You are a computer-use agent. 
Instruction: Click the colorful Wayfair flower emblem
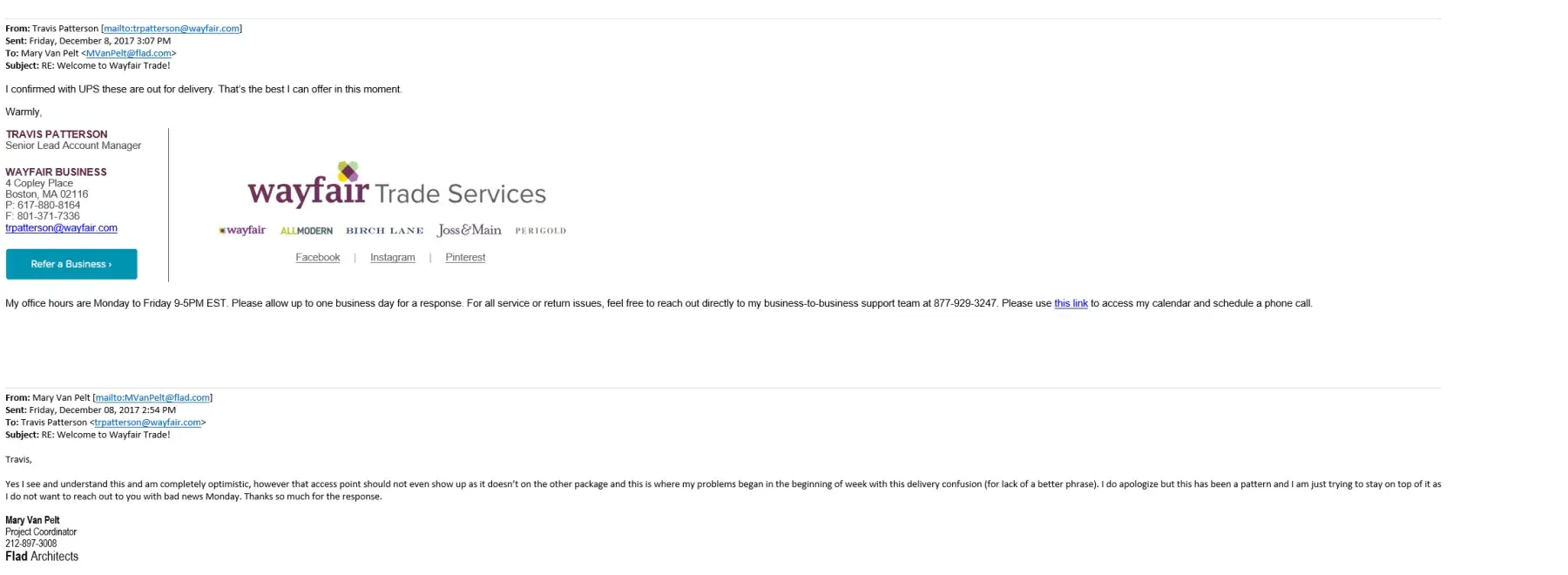coord(348,171)
